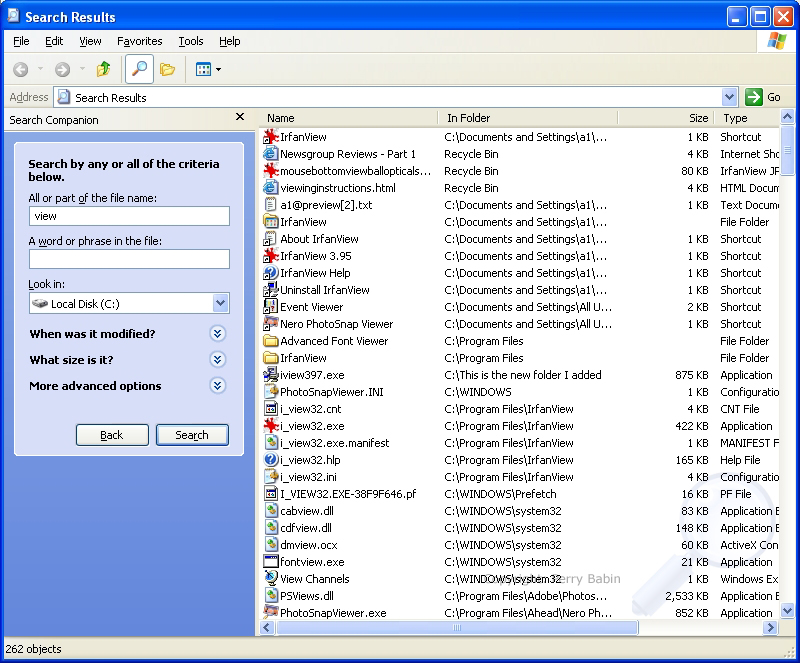This screenshot has width=800, height=663.
Task: Click the Search button in Search Companion
Action: click(192, 435)
